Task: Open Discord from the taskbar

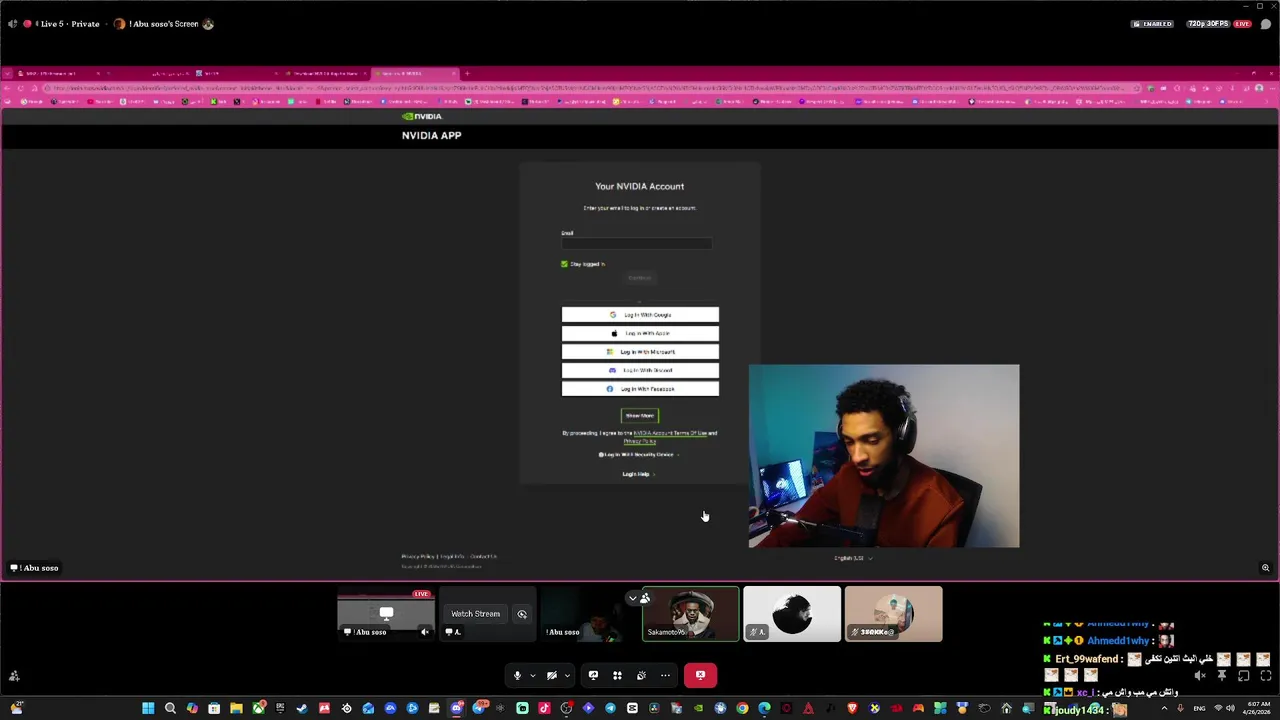Action: pos(456,708)
